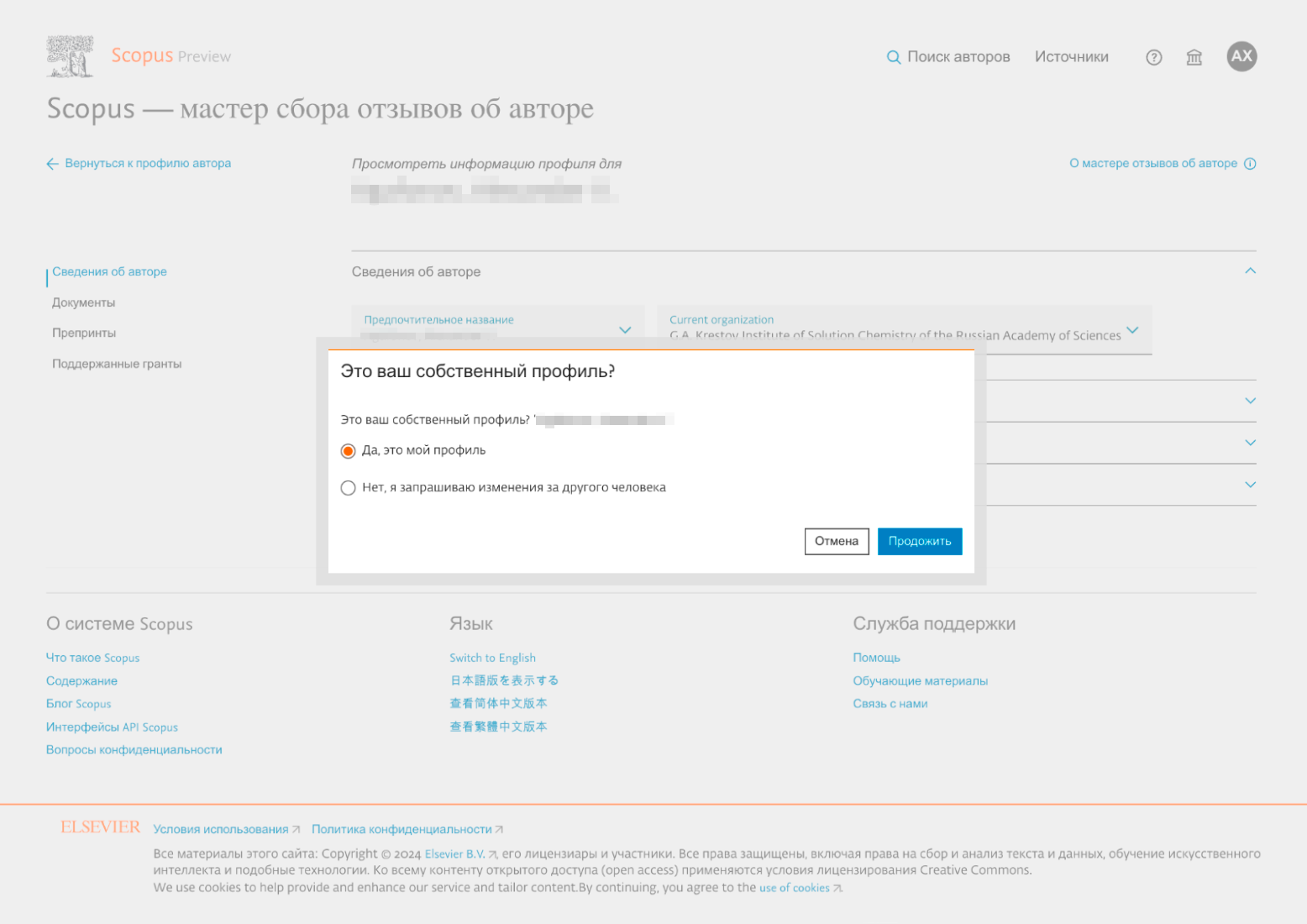Click the dialog heading Это ваш собственный профиль?
The height and width of the screenshot is (924, 1307).
tap(478, 371)
